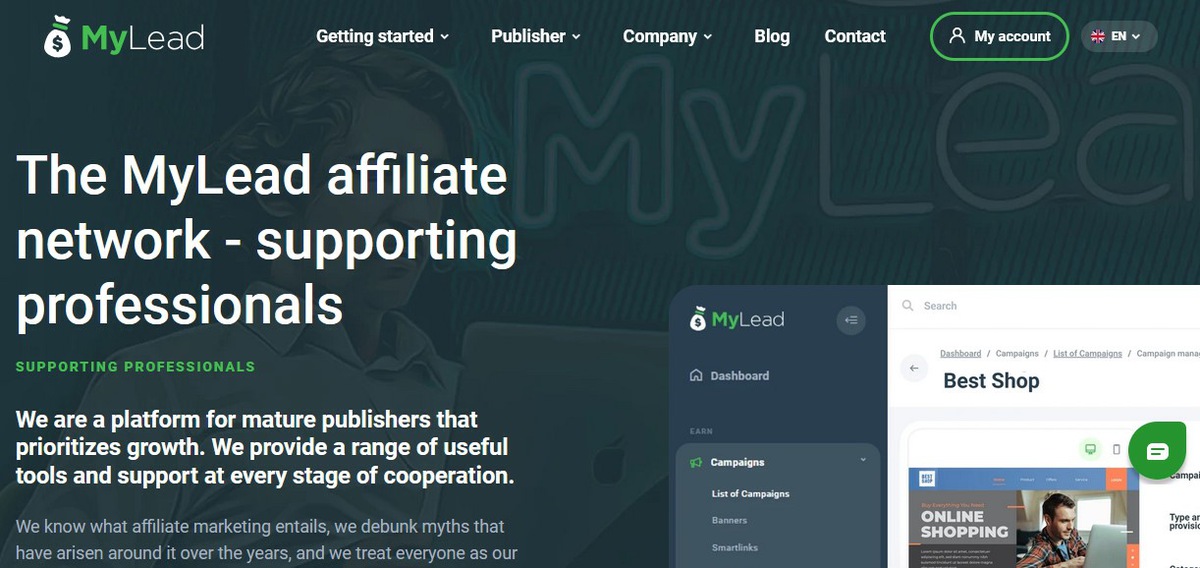Image resolution: width=1200 pixels, height=568 pixels.
Task: Select Banners in the sidebar
Action: click(x=729, y=520)
